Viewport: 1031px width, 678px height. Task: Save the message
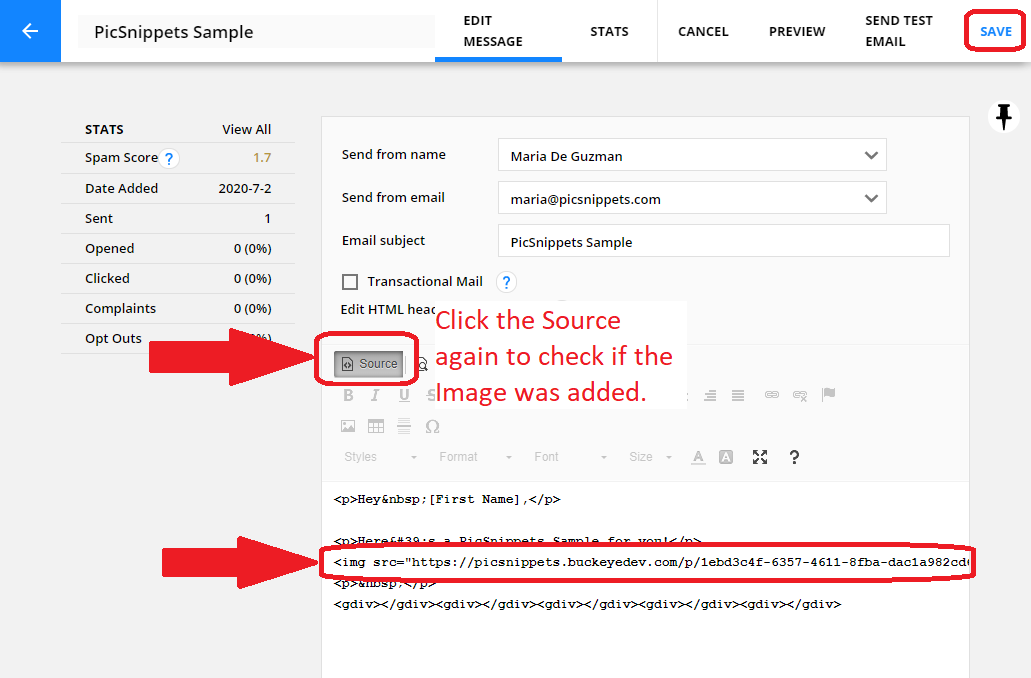pyautogui.click(x=995, y=31)
